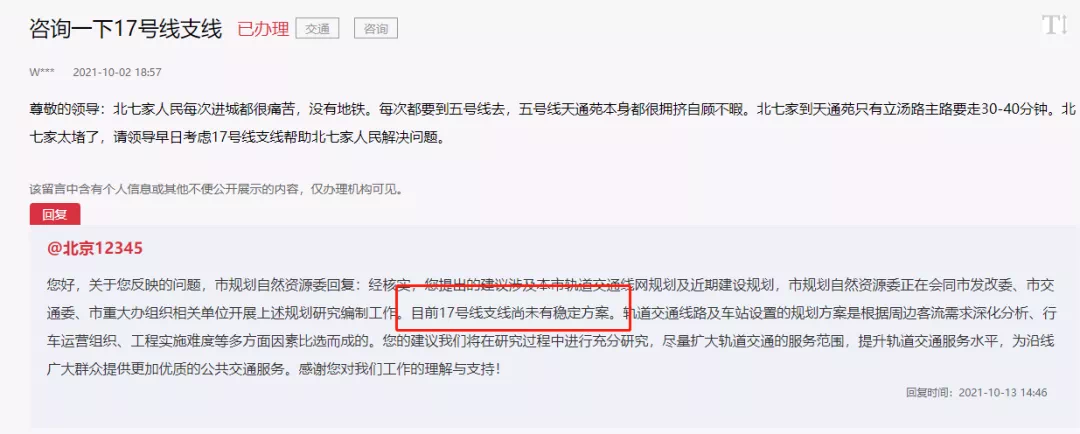Click the privacy notice beginning 该留言中含有个人信息

[216, 189]
